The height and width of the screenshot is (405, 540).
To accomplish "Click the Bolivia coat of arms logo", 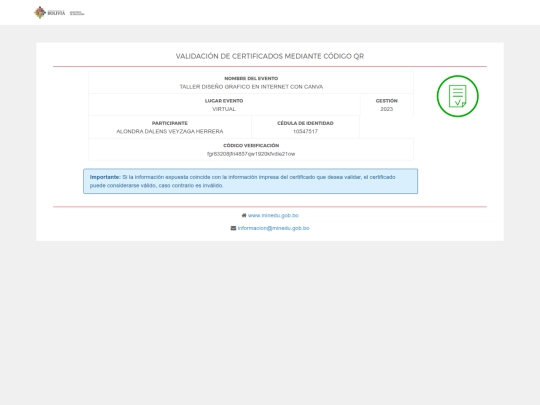I will point(40,13).
